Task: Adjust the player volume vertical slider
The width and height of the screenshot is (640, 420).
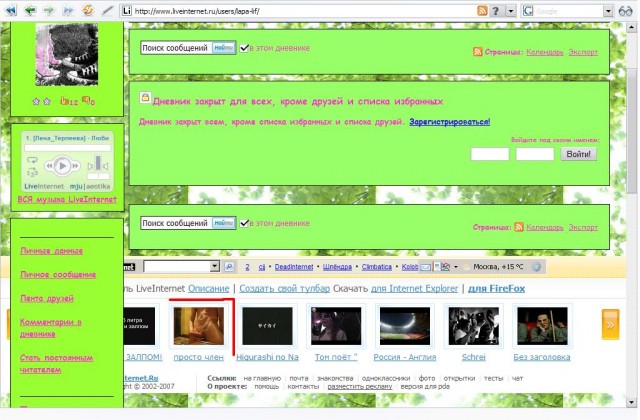Action: pos(98,162)
